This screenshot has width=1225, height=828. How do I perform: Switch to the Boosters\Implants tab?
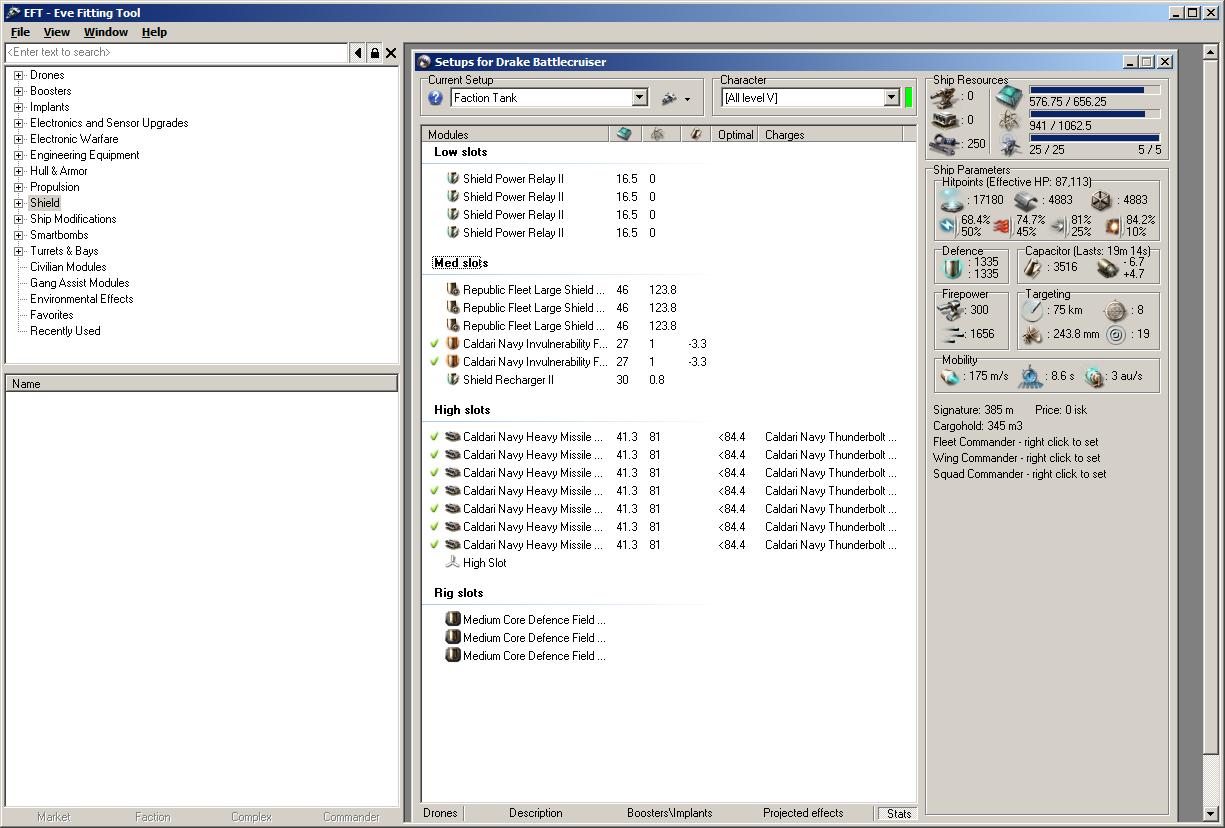click(x=670, y=813)
